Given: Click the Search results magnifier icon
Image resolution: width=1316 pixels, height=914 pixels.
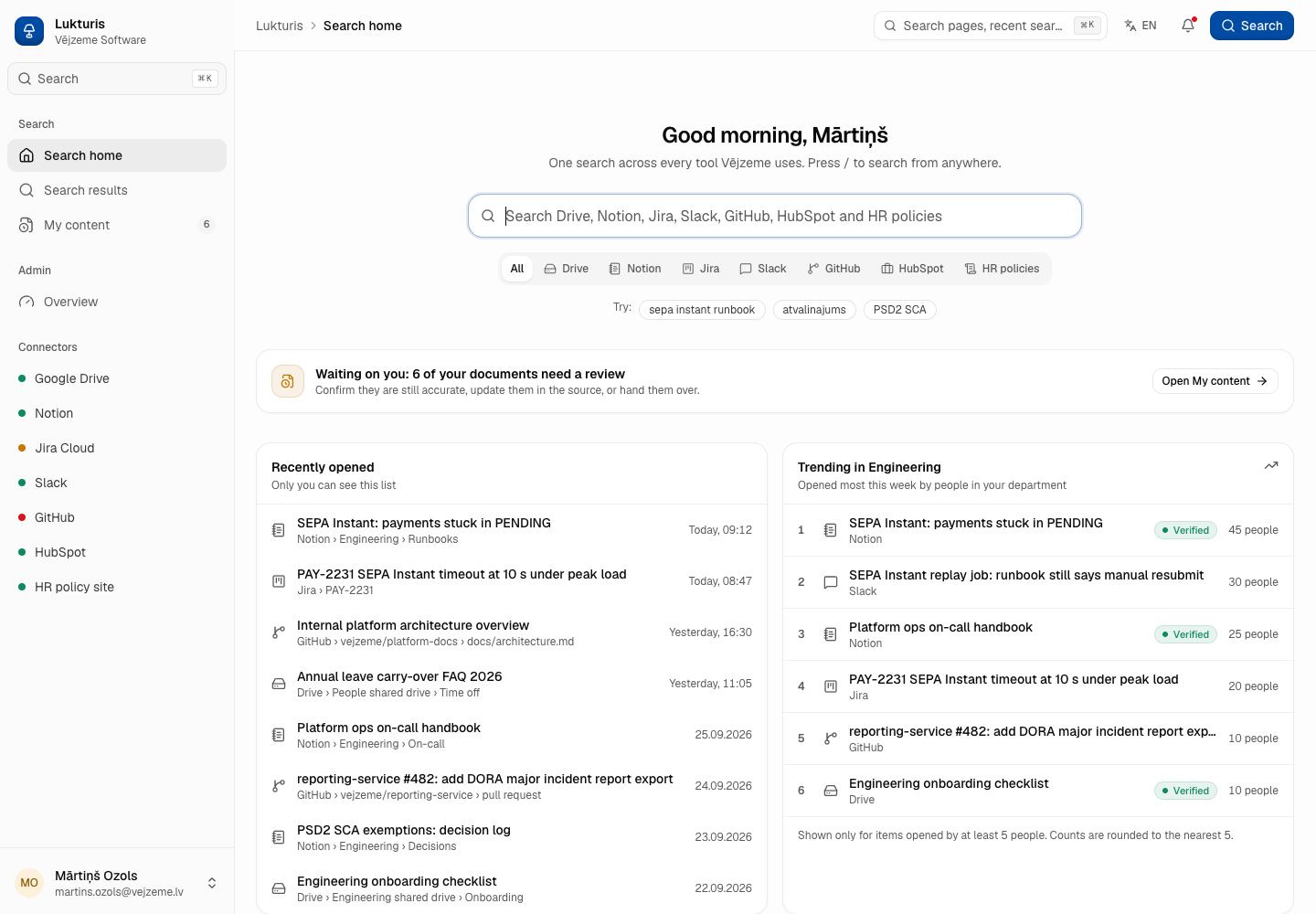Looking at the screenshot, I should 27,190.
